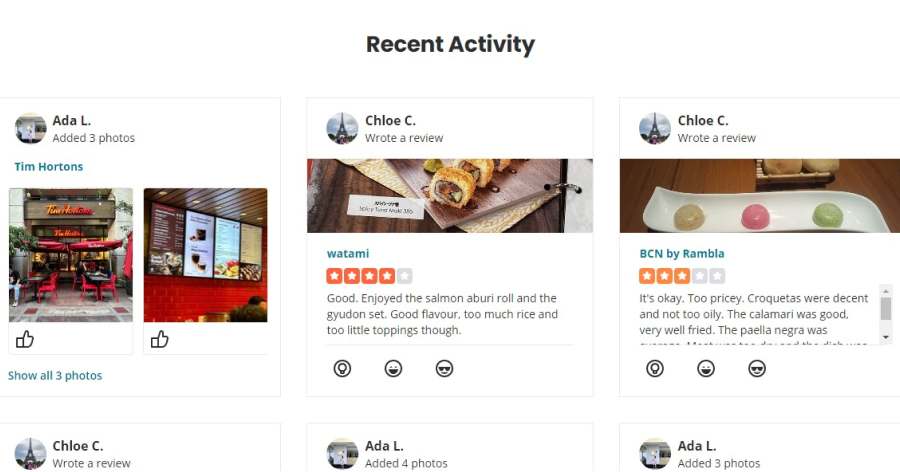The image size is (900, 472).
Task: Open the watami business page
Action: 348,253
